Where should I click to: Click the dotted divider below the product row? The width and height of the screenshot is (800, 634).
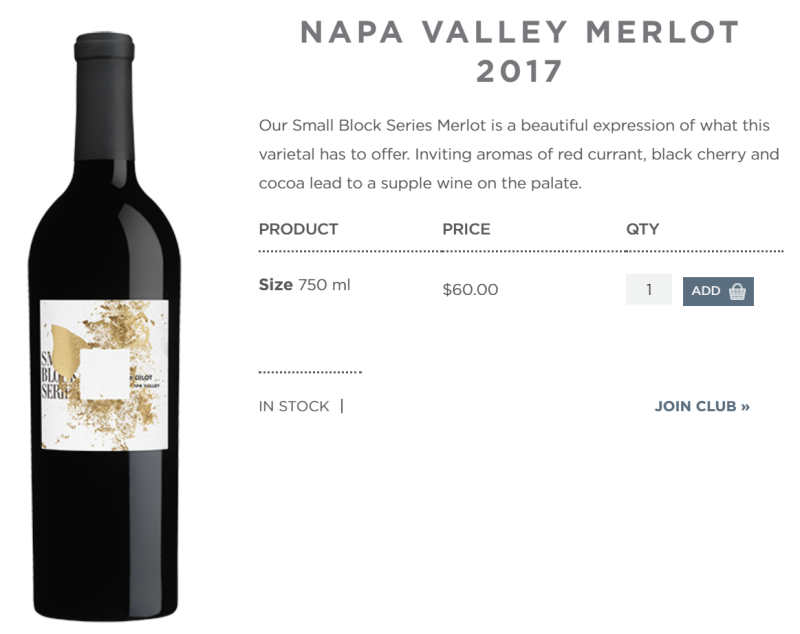[x=310, y=370]
